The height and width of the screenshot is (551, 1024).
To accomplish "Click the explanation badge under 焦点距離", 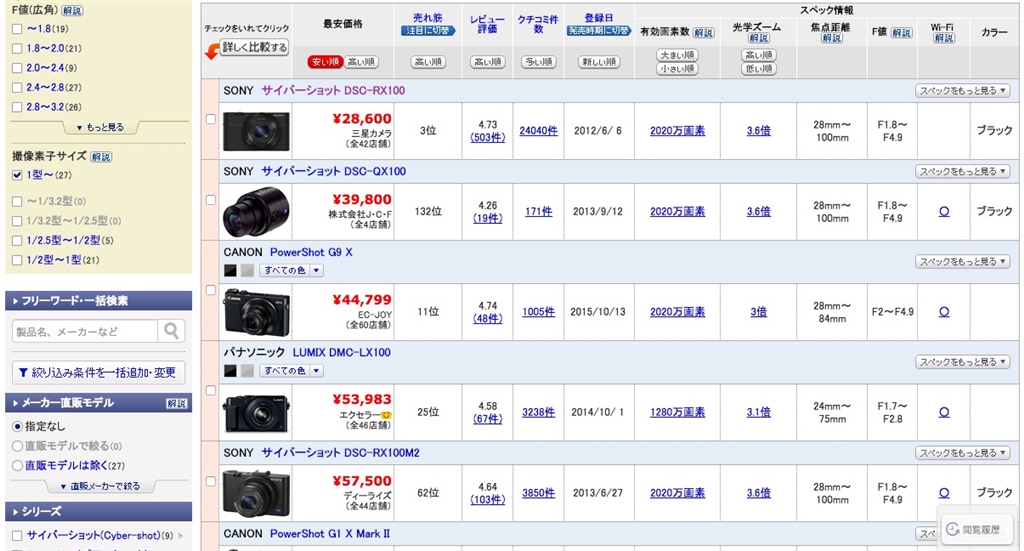I will coord(831,39).
